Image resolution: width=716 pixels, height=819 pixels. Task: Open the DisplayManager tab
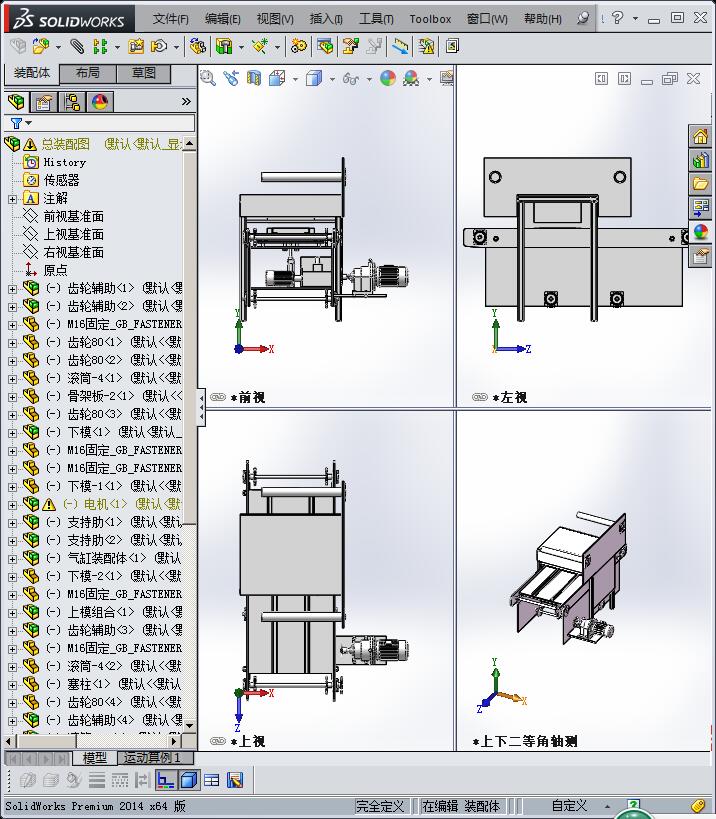(x=100, y=101)
